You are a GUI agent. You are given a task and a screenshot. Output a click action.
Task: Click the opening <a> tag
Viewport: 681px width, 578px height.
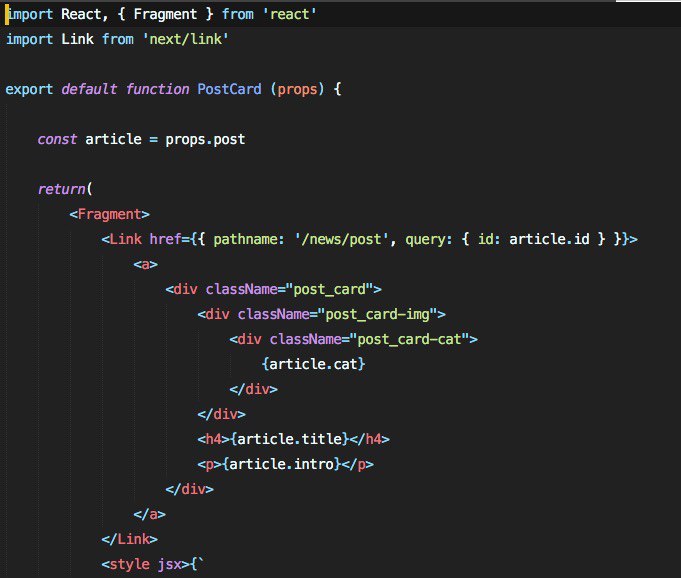coord(145,264)
